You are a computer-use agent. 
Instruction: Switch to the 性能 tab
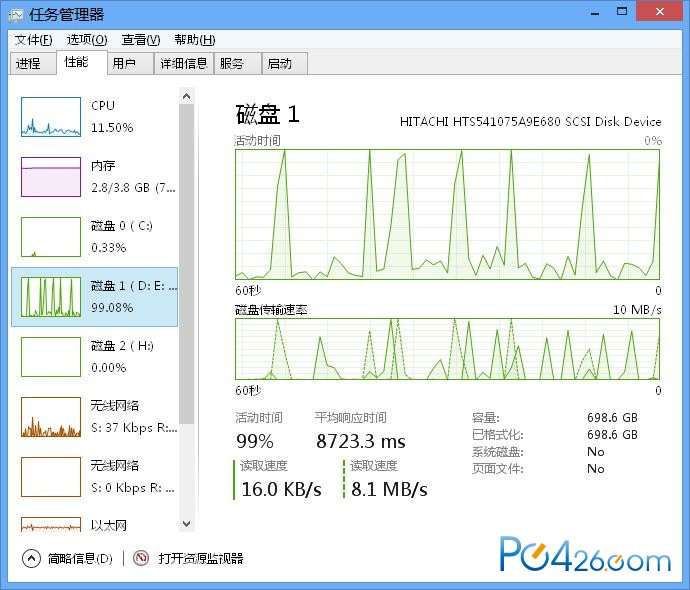82,62
